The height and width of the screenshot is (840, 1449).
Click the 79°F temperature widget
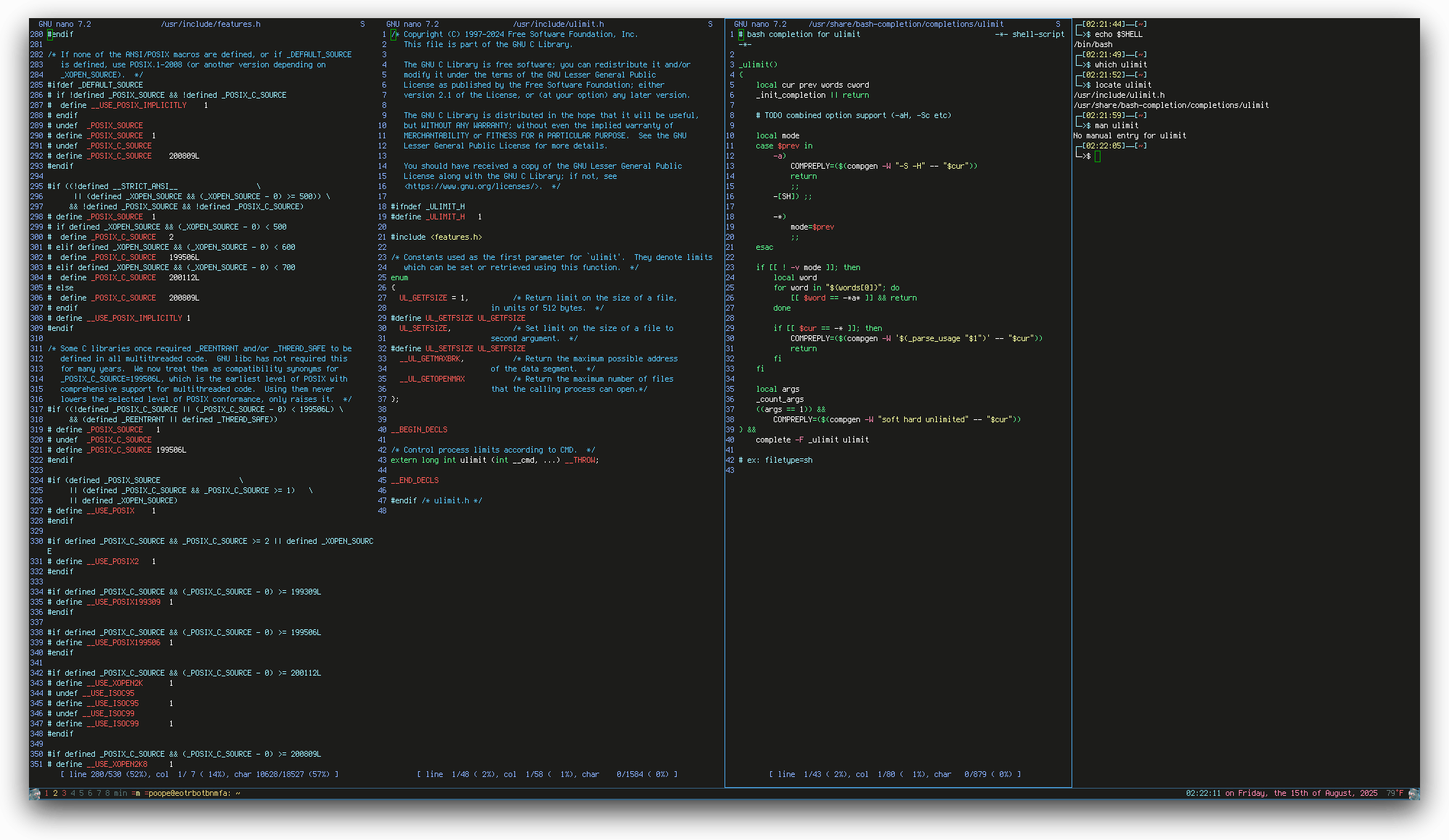(x=1395, y=794)
